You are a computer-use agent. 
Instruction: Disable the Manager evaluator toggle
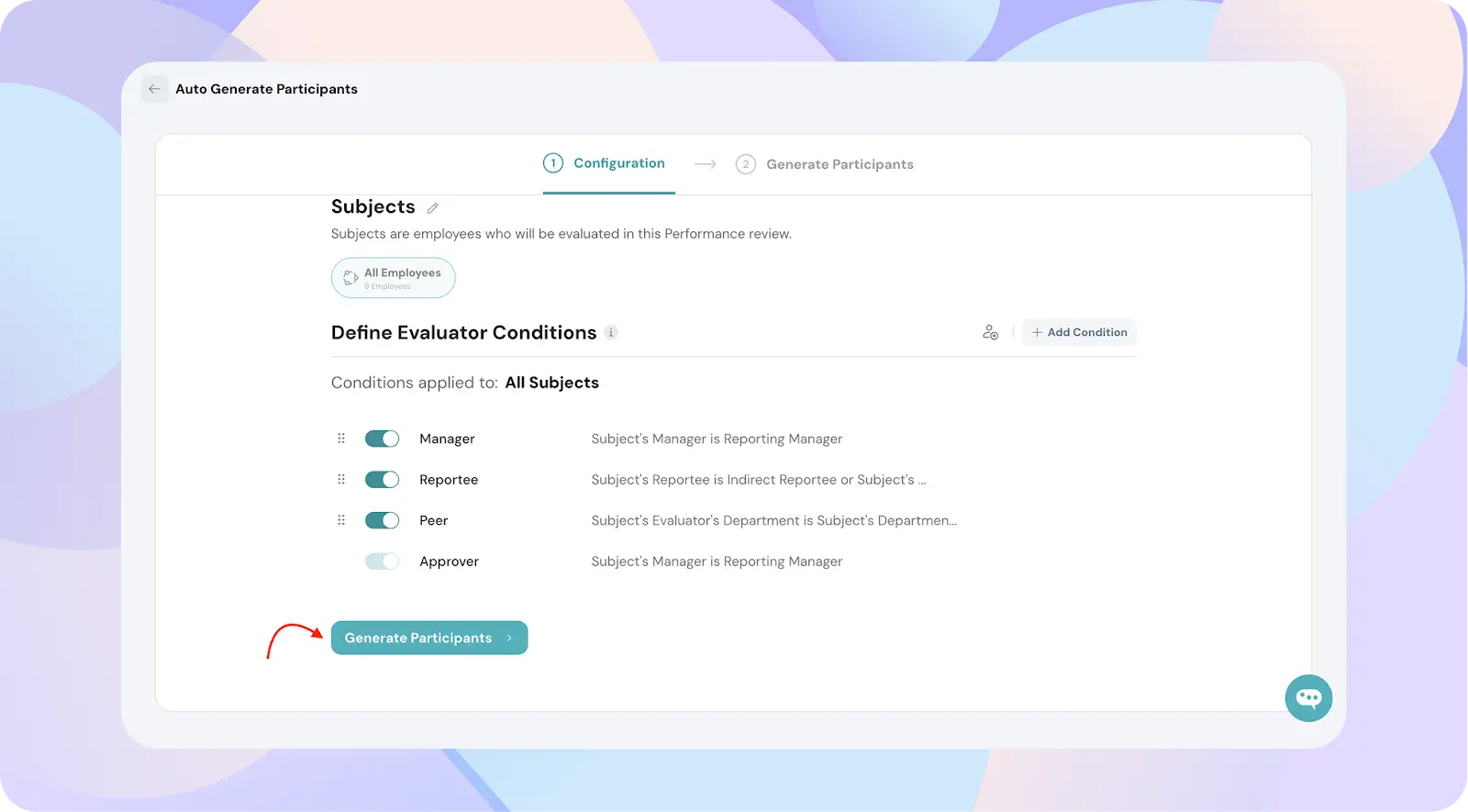382,439
